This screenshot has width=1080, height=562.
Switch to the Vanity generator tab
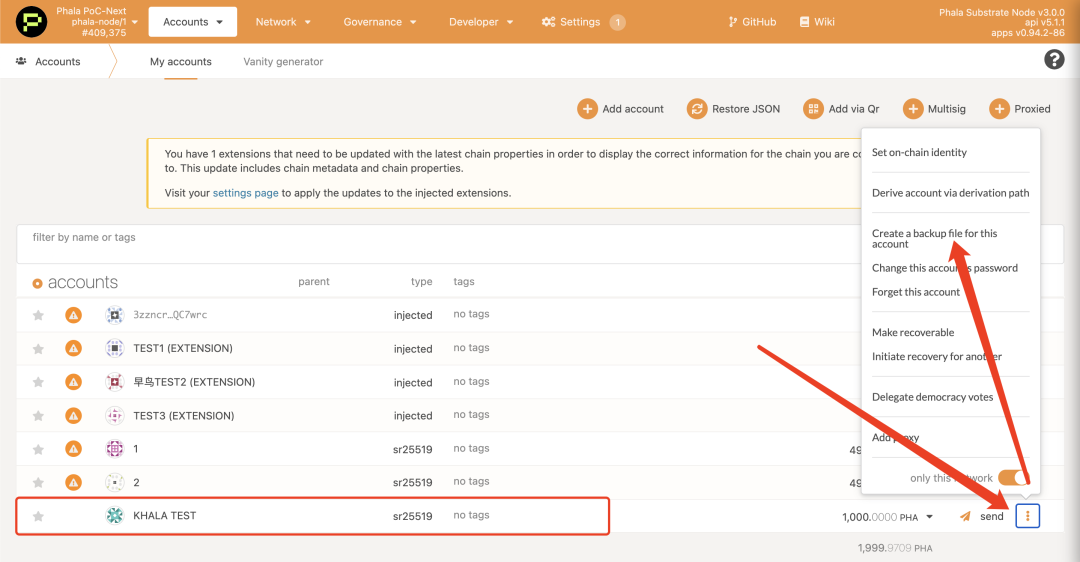tap(283, 62)
